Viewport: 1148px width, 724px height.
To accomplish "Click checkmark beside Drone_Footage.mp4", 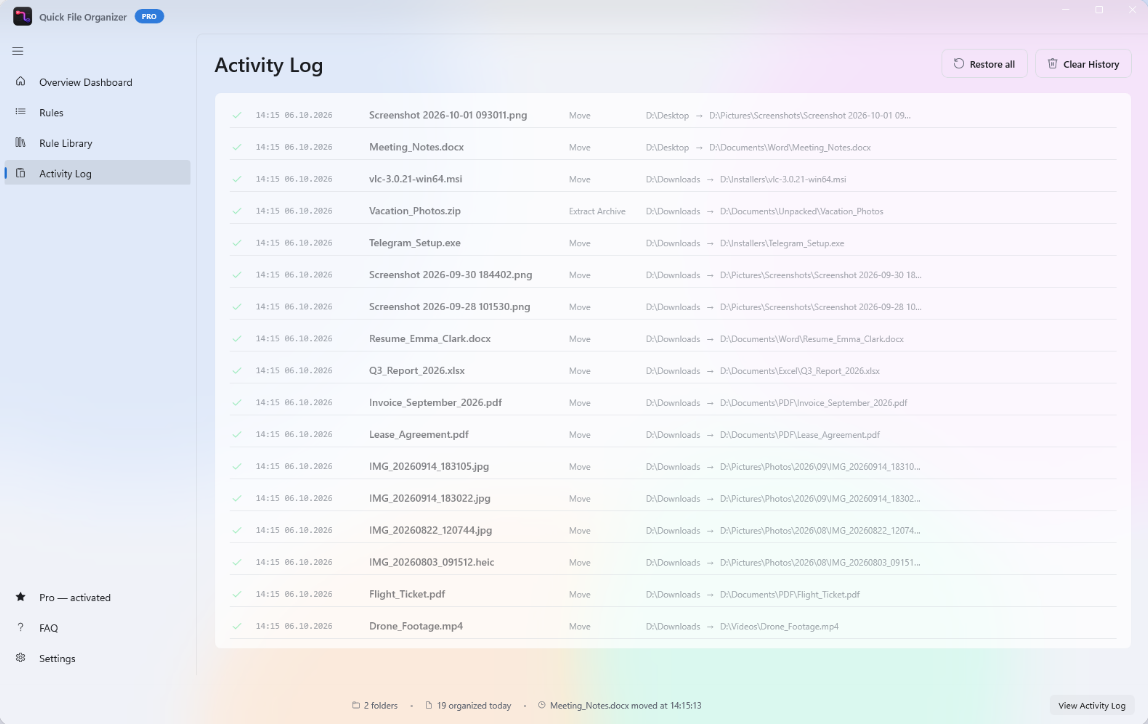I will [236, 626].
